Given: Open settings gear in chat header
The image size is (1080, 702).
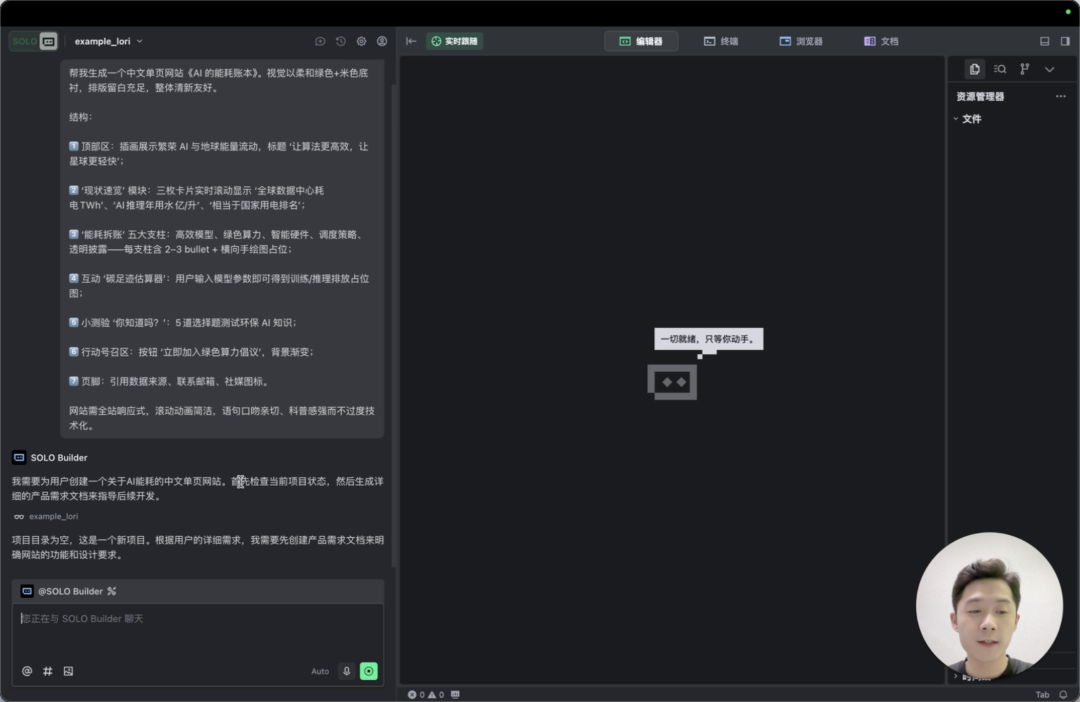Looking at the screenshot, I should (362, 41).
